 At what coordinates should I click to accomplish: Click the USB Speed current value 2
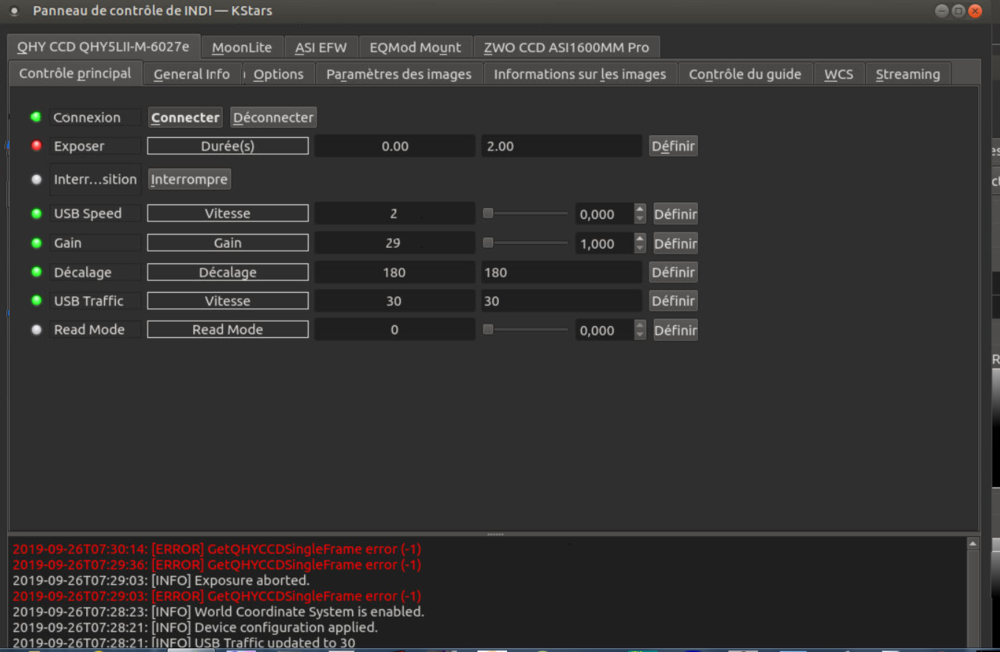point(395,214)
